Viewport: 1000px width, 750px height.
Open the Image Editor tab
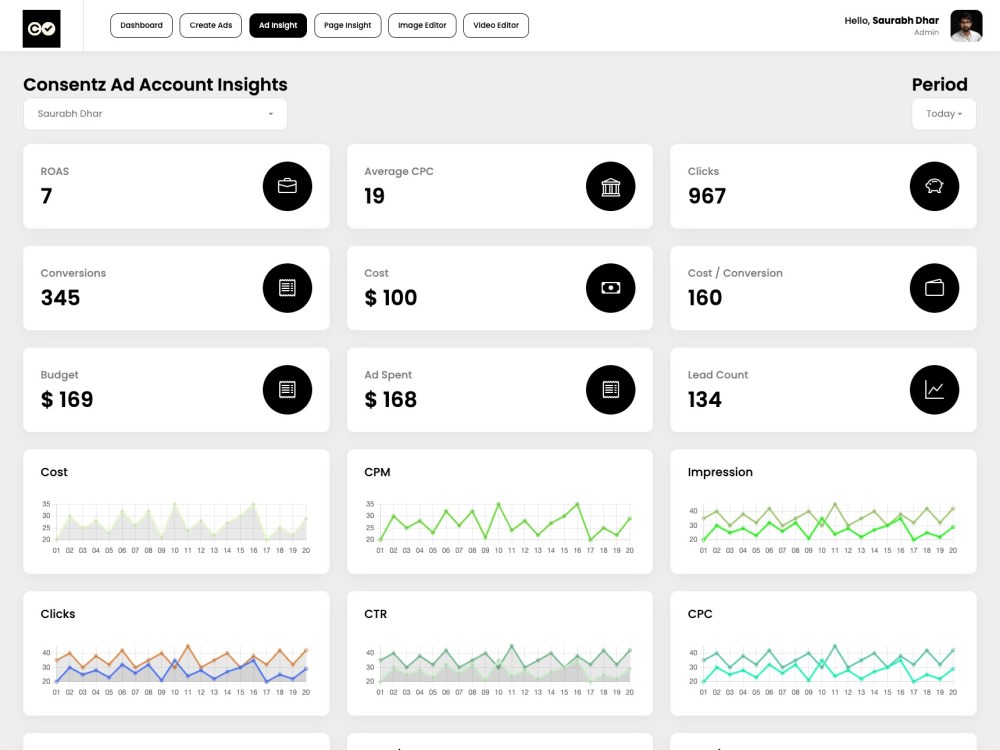[x=422, y=26]
